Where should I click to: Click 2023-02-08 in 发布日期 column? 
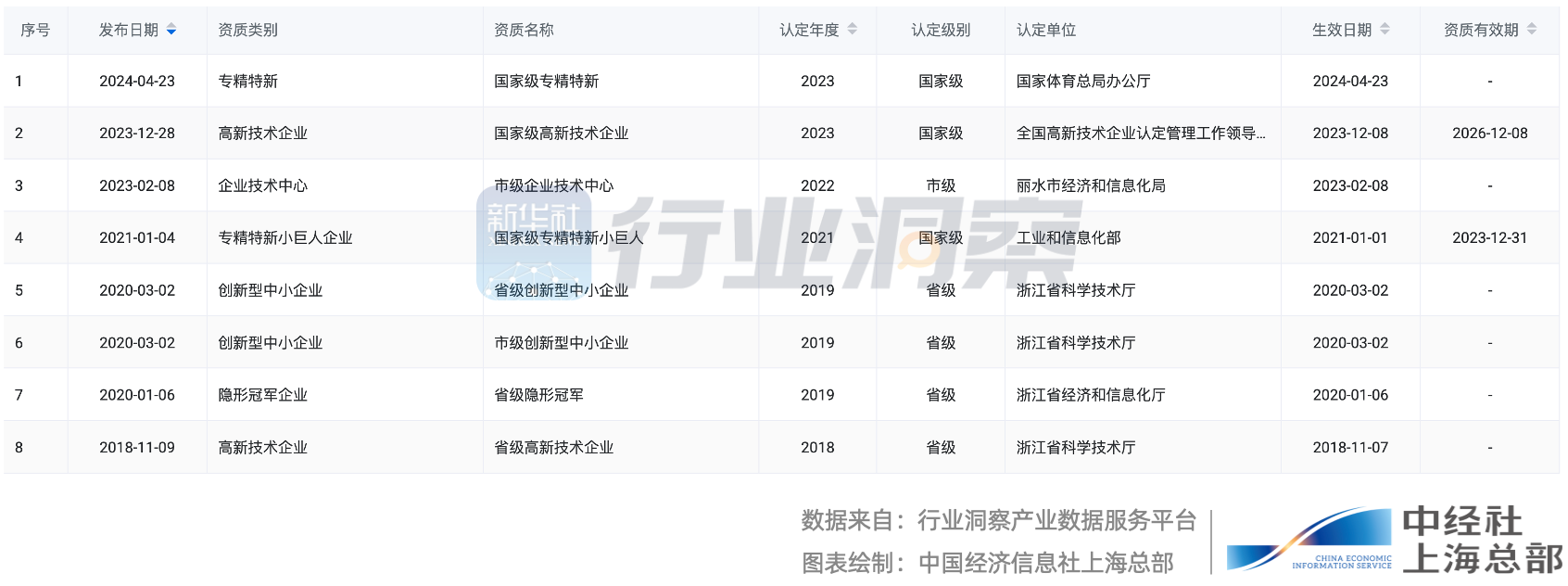(x=137, y=185)
